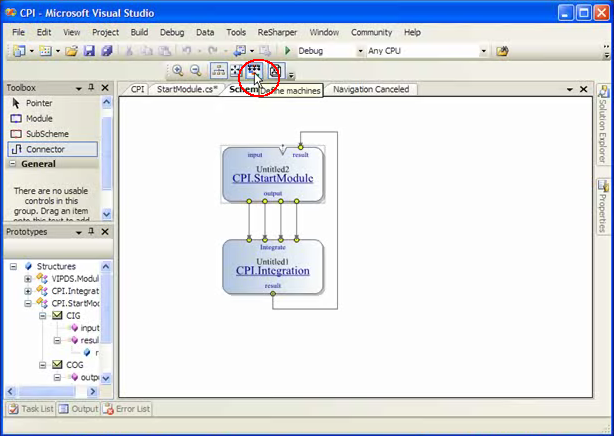The image size is (614, 436).
Task: Click the Start Debugging green arrow
Action: pos(288,51)
